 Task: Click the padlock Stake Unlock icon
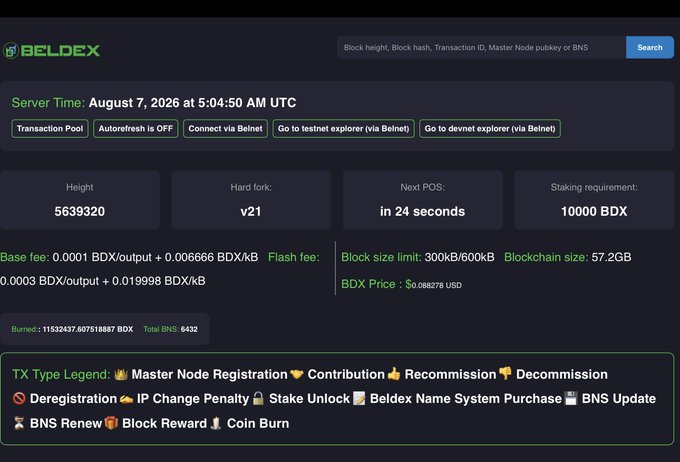pos(258,398)
